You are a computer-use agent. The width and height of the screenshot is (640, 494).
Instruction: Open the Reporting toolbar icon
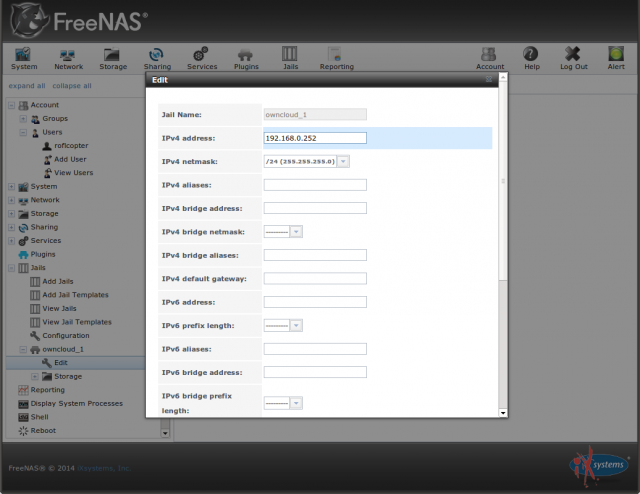click(x=336, y=58)
